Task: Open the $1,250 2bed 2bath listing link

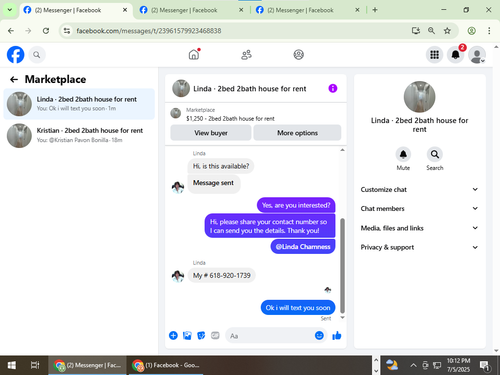Action: tap(230, 118)
